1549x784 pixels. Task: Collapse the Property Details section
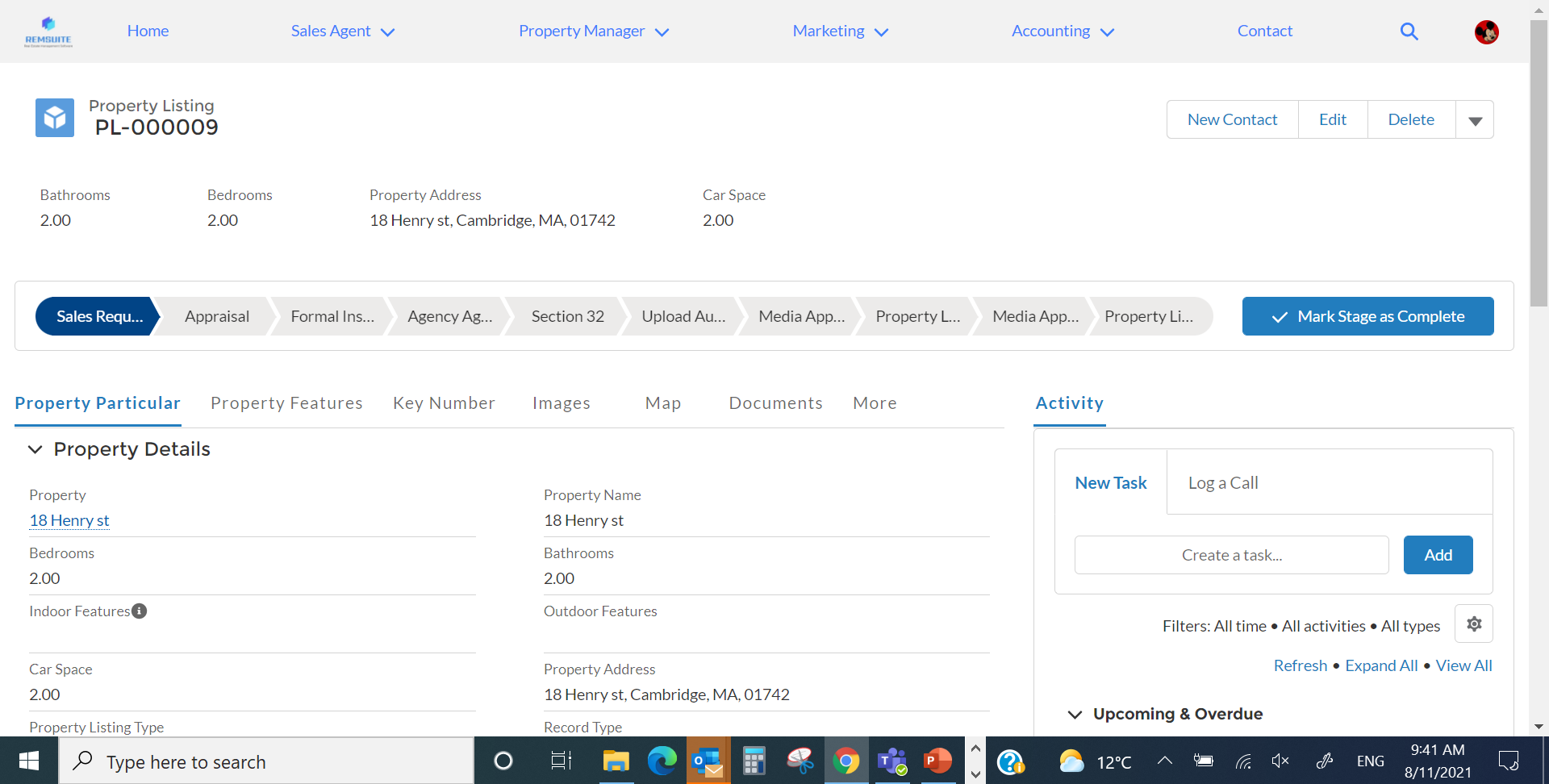[35, 449]
